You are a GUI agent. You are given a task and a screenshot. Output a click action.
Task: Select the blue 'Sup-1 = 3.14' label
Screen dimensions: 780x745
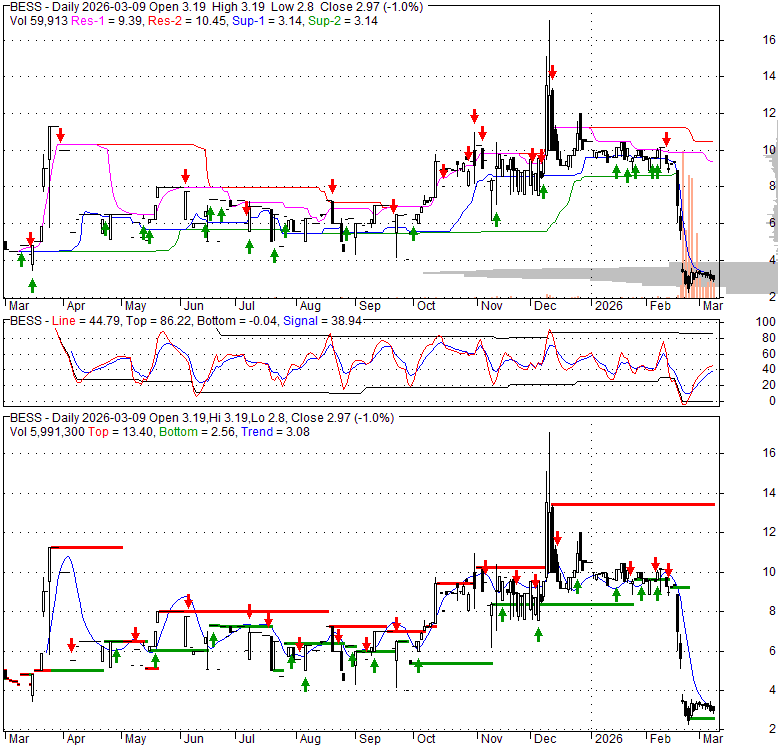(267, 21)
